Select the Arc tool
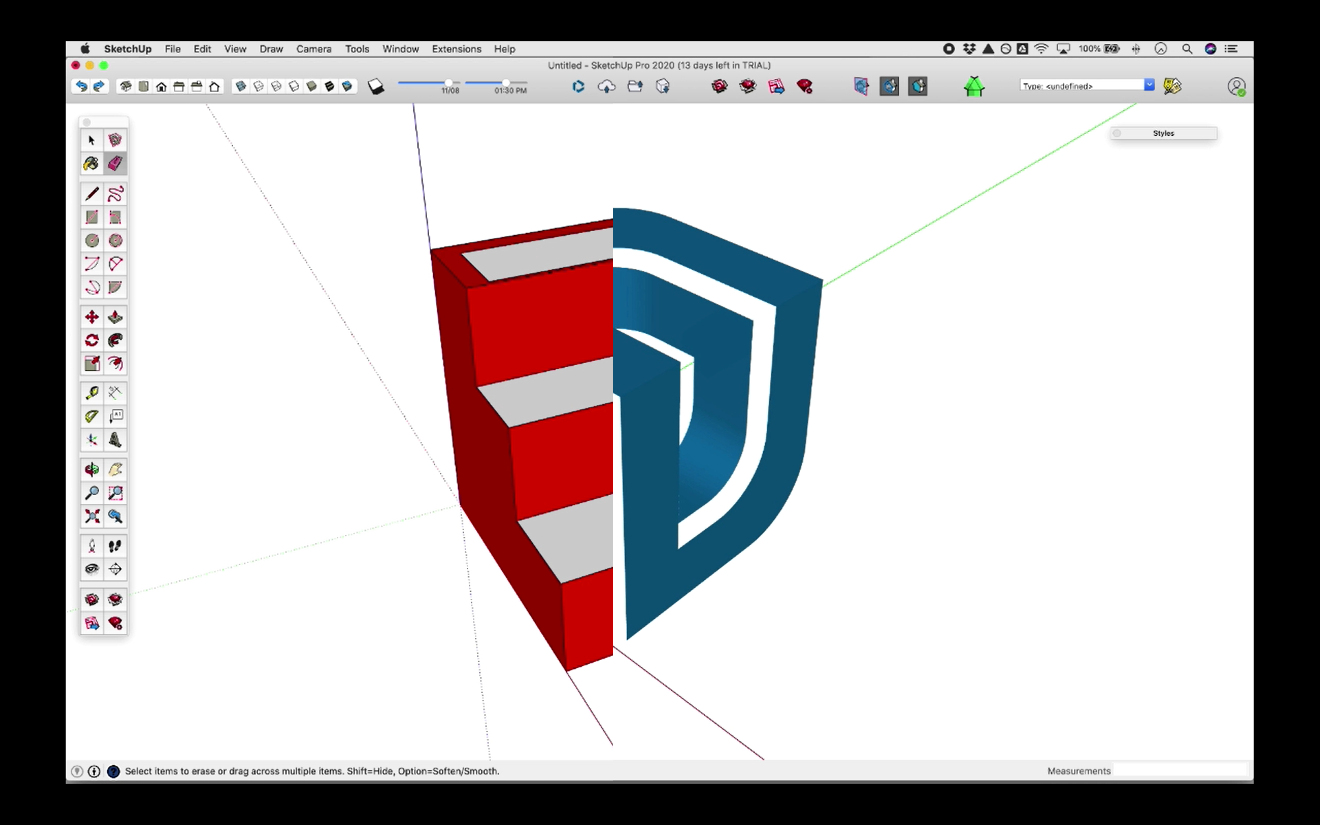1320x825 pixels. (x=92, y=264)
